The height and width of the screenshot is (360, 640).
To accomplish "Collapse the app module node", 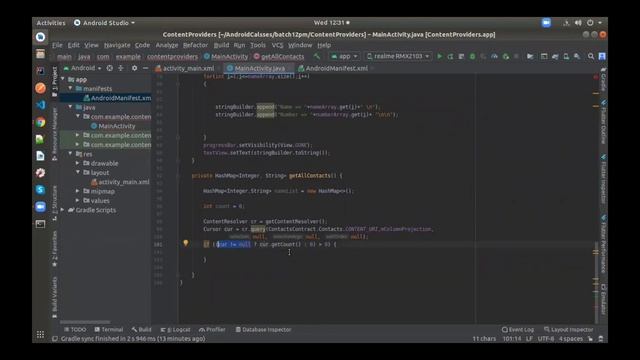I will point(63,79).
